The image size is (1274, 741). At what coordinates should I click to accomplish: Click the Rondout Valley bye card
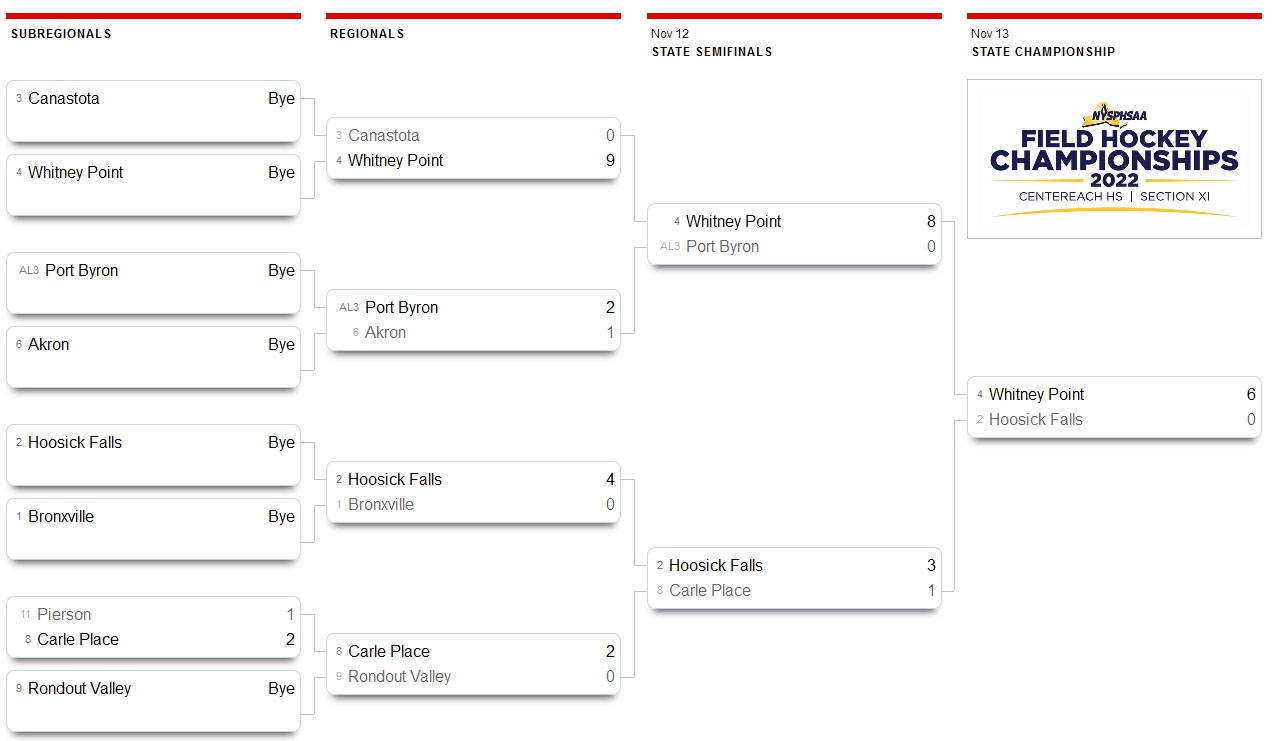tap(153, 701)
